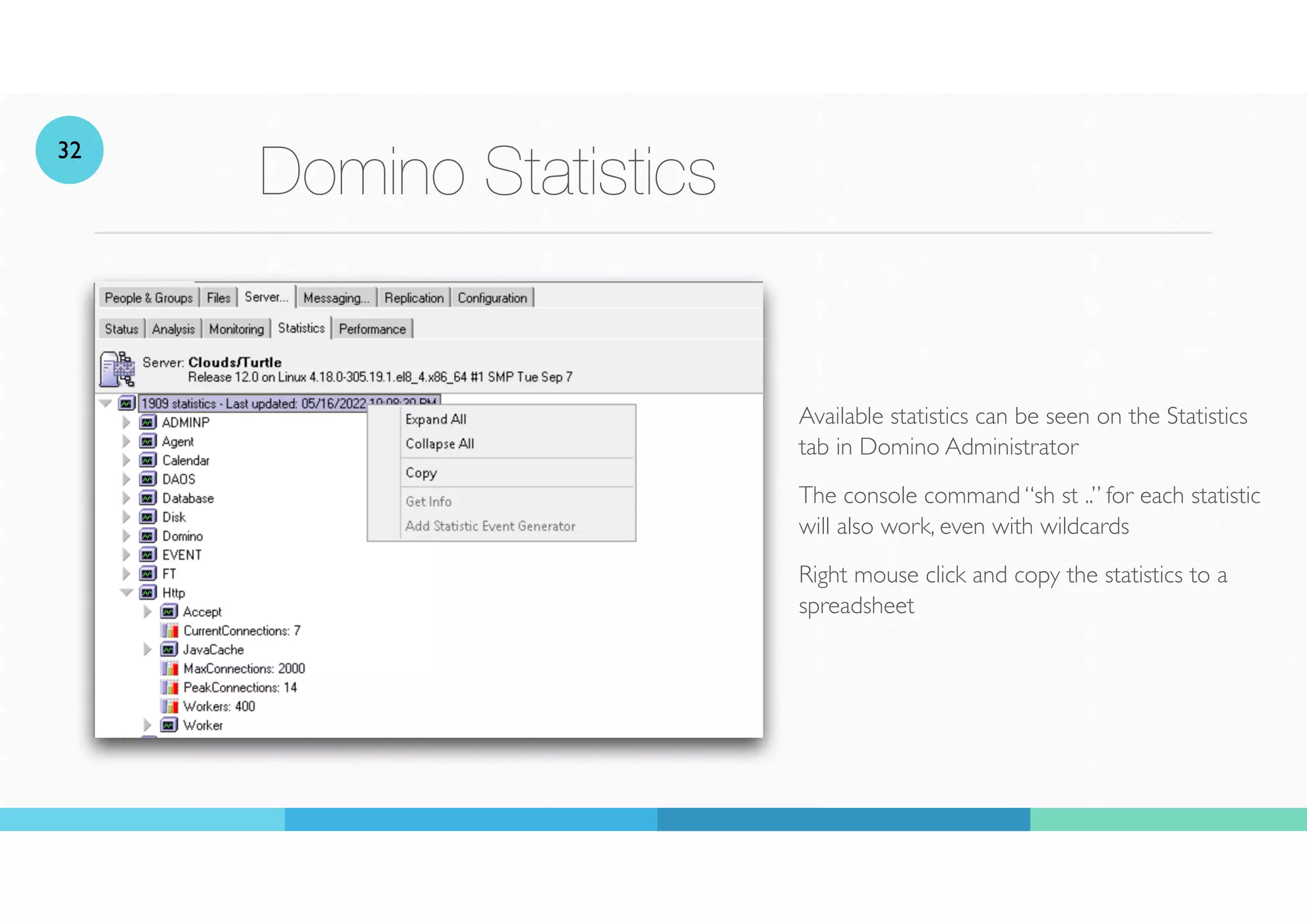This screenshot has height=924, width=1307.
Task: Select the Monitoring sub-tab
Action: [236, 329]
